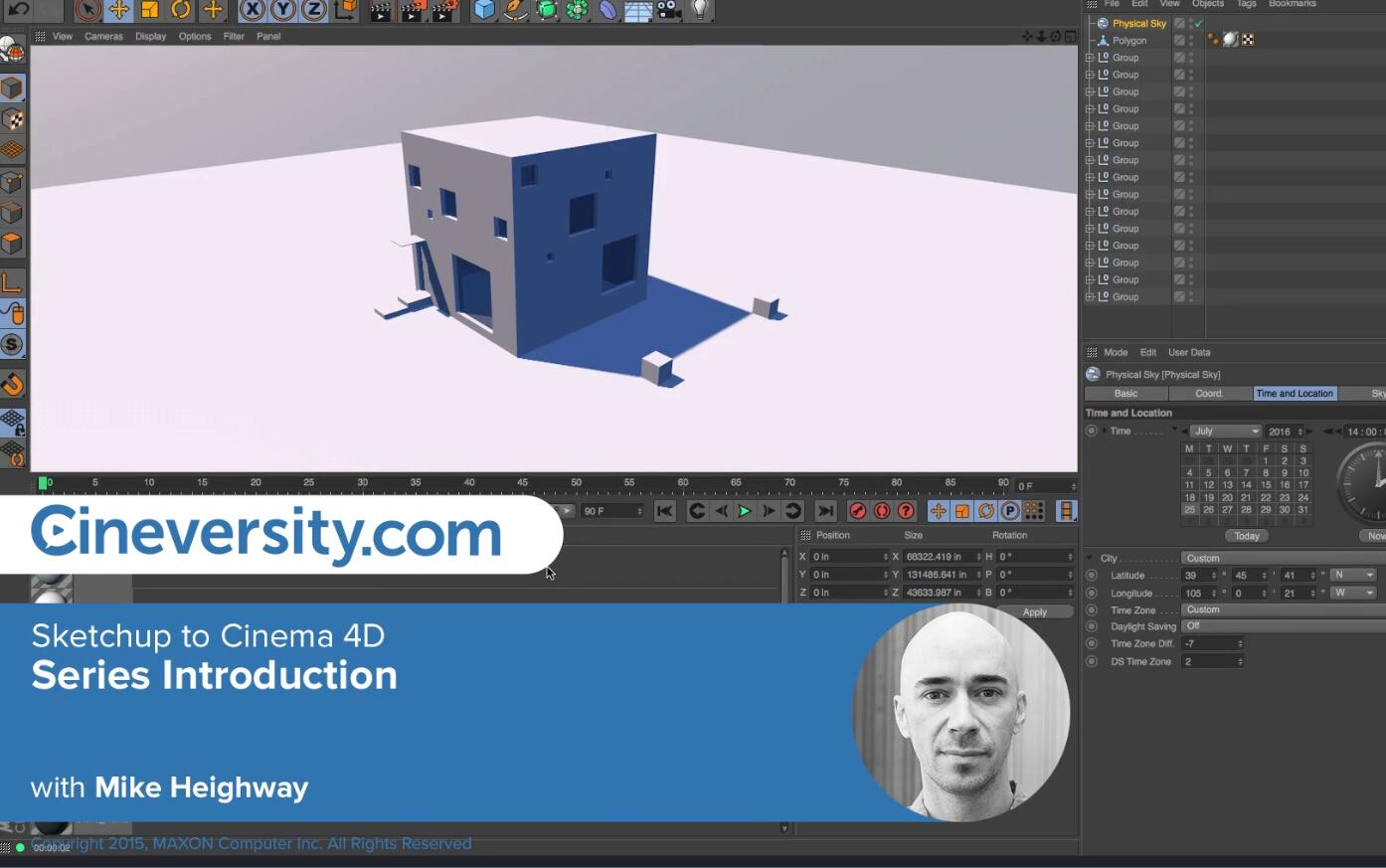Open the viewport Filter menu
The width and height of the screenshot is (1386, 868).
coord(234,37)
